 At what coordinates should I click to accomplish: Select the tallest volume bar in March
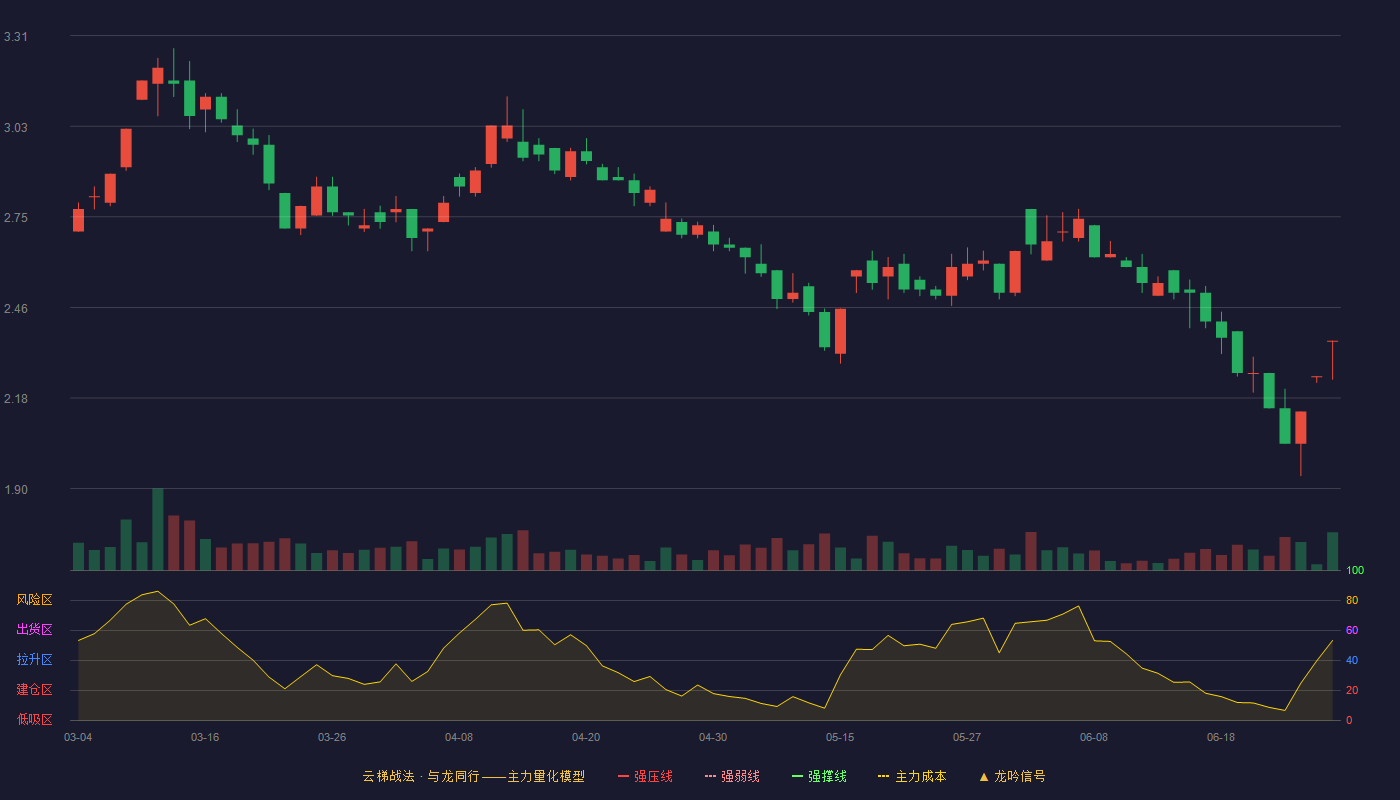click(x=158, y=529)
